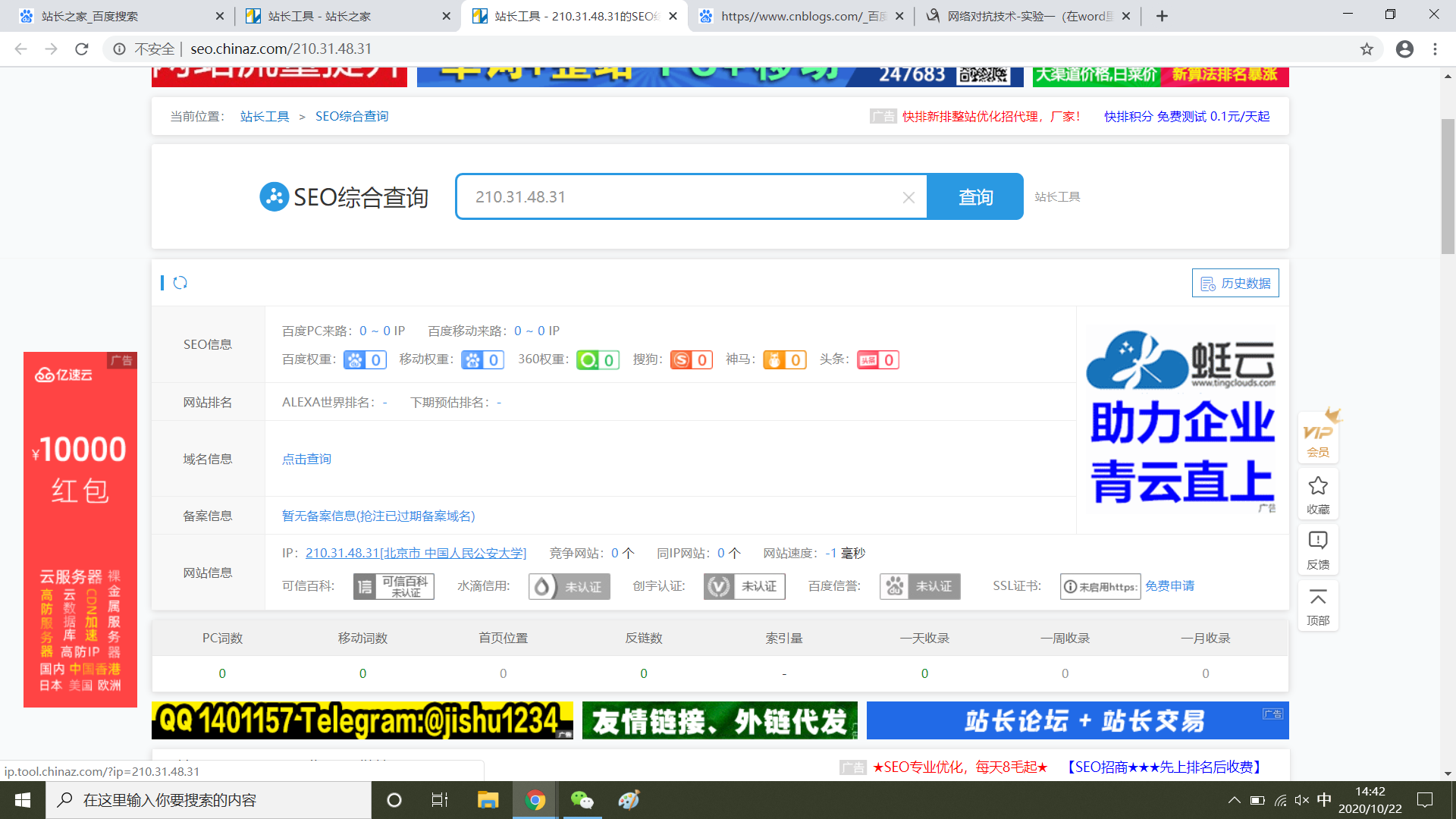The height and width of the screenshot is (819, 1456).
Task: Click the SEO query input field
Action: coord(682,197)
